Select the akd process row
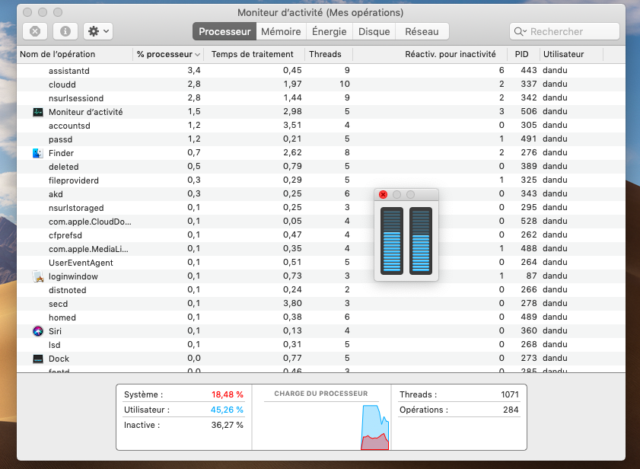The height and width of the screenshot is (469, 640). pos(321,194)
